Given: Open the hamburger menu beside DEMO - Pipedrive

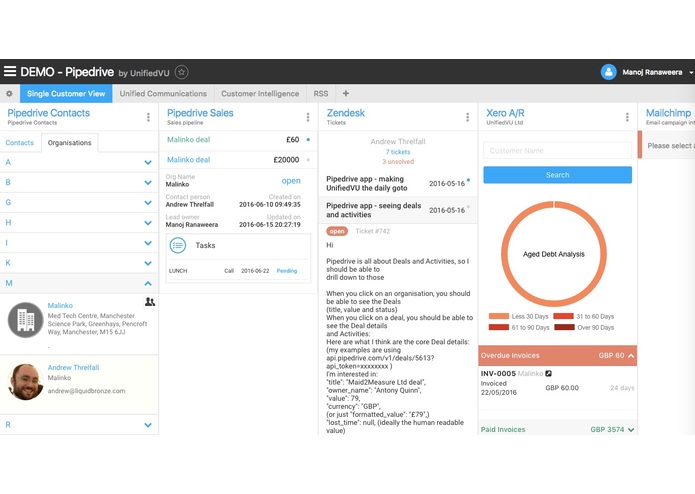Looking at the screenshot, I should tap(10, 71).
